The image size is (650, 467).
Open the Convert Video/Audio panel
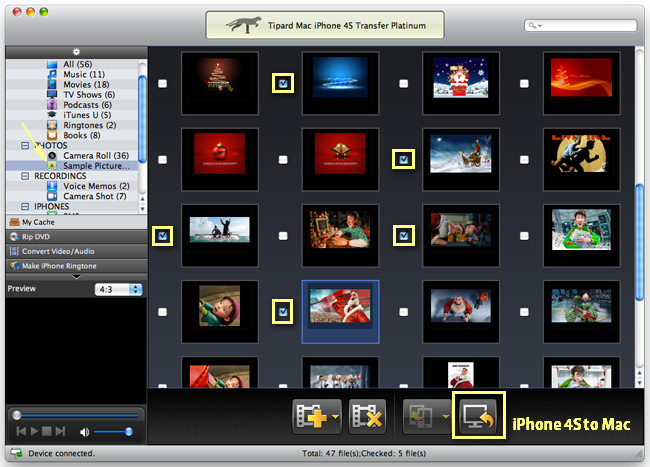[x=76, y=251]
